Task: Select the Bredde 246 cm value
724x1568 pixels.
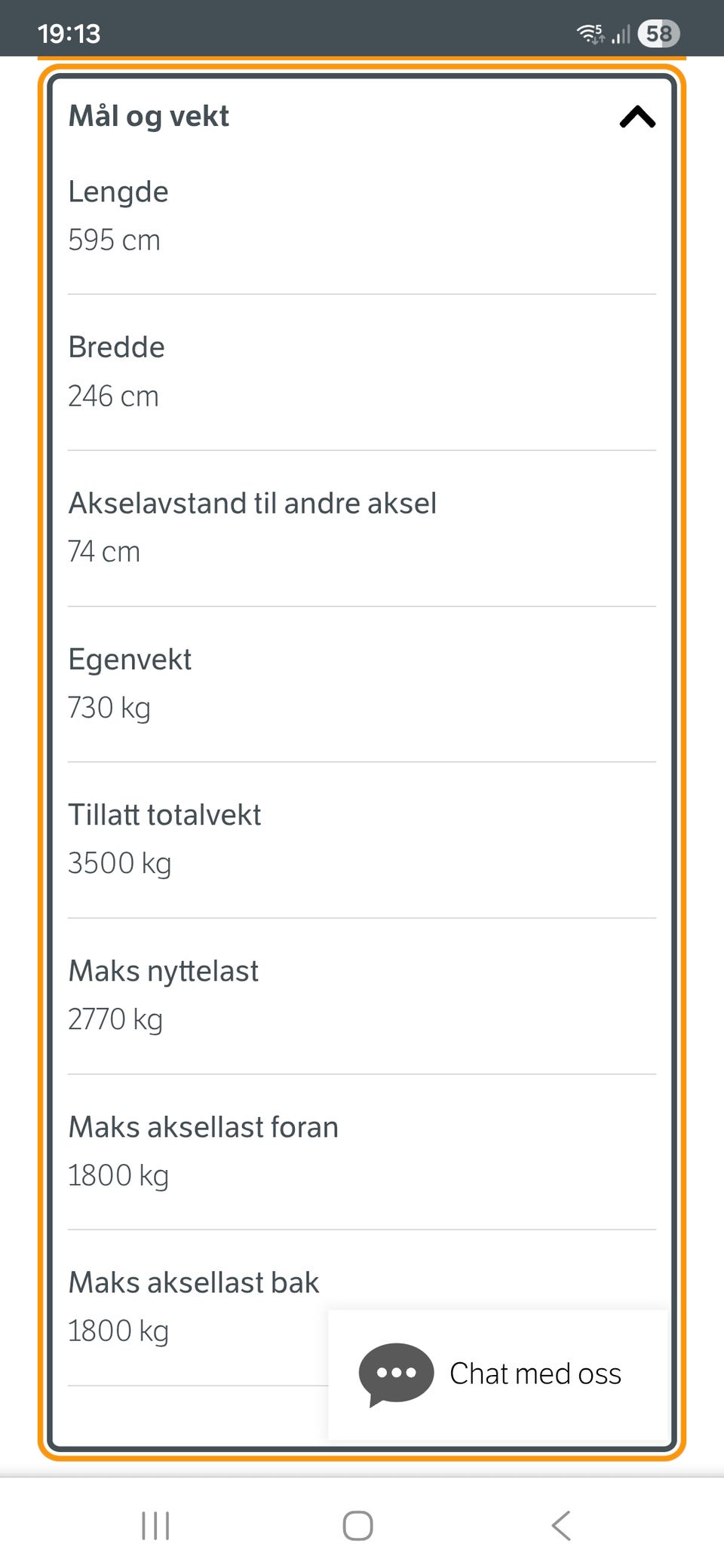Action: (113, 397)
